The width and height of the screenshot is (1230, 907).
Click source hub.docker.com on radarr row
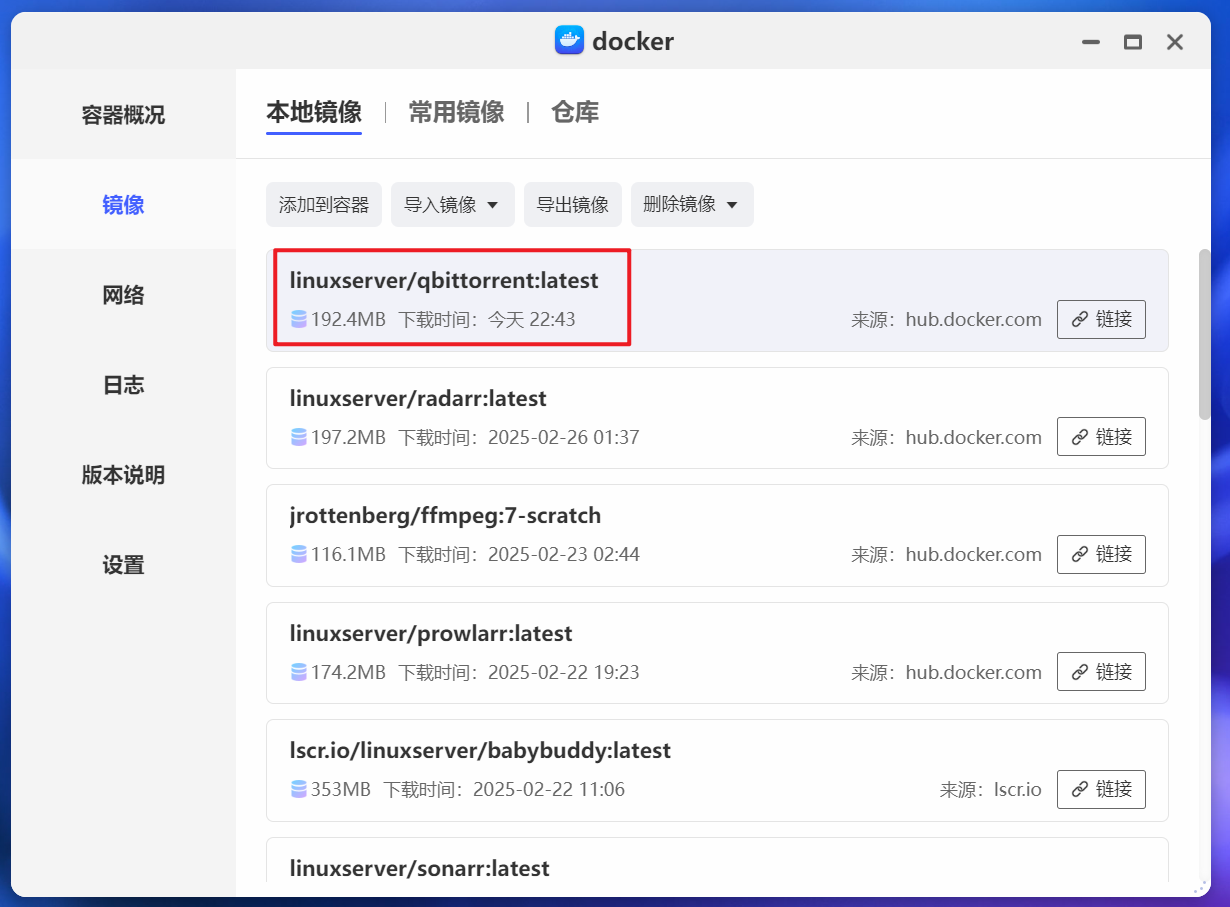[x=974, y=437]
